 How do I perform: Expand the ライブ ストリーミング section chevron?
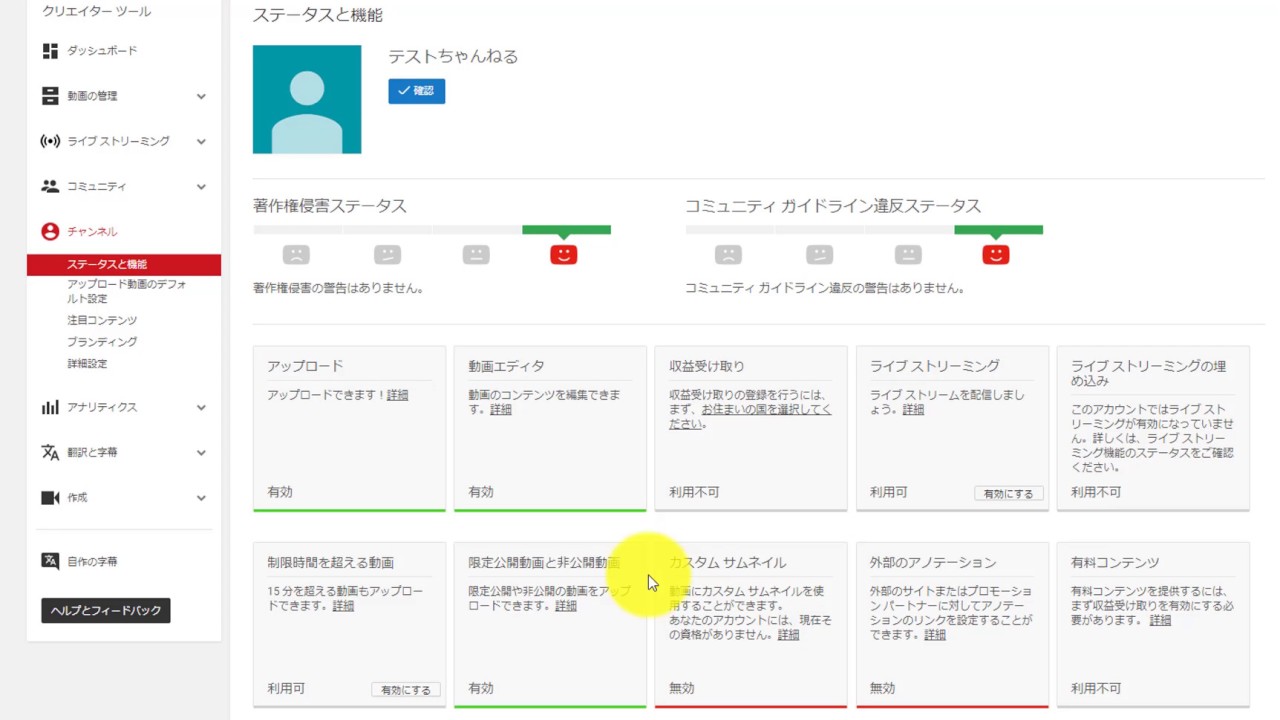click(201, 142)
